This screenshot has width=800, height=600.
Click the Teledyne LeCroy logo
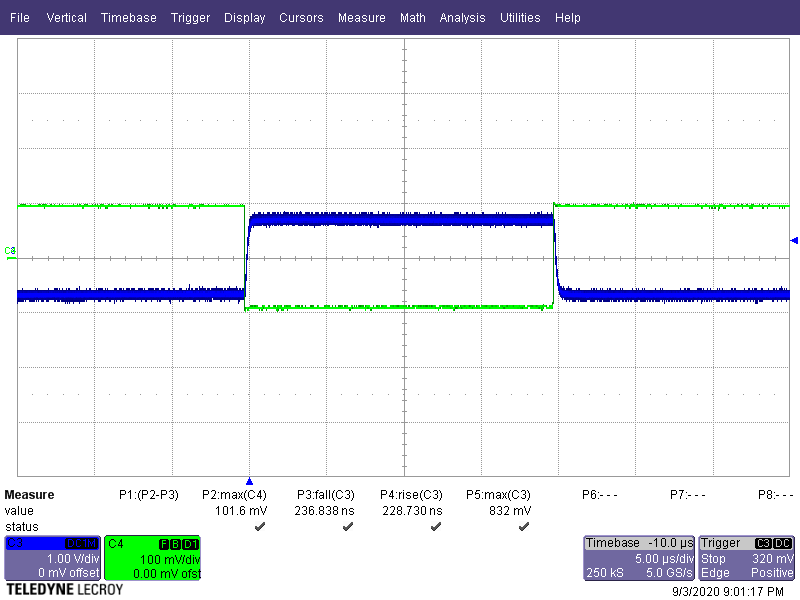point(64,590)
